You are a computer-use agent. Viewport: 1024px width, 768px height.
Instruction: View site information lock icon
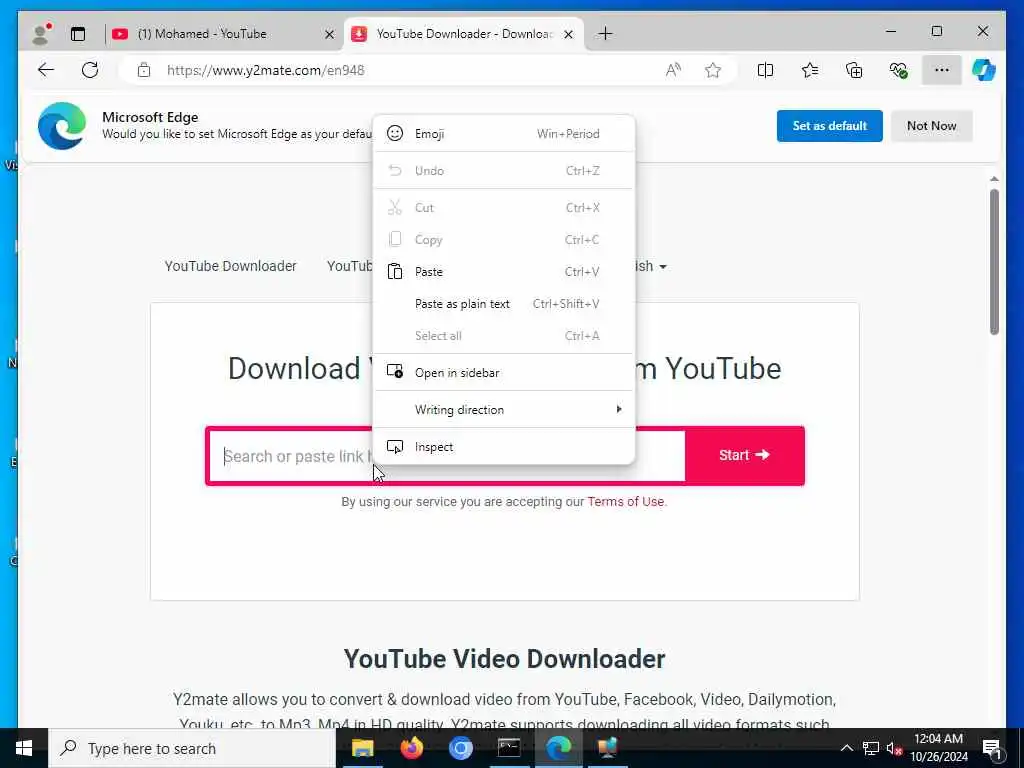(x=144, y=70)
